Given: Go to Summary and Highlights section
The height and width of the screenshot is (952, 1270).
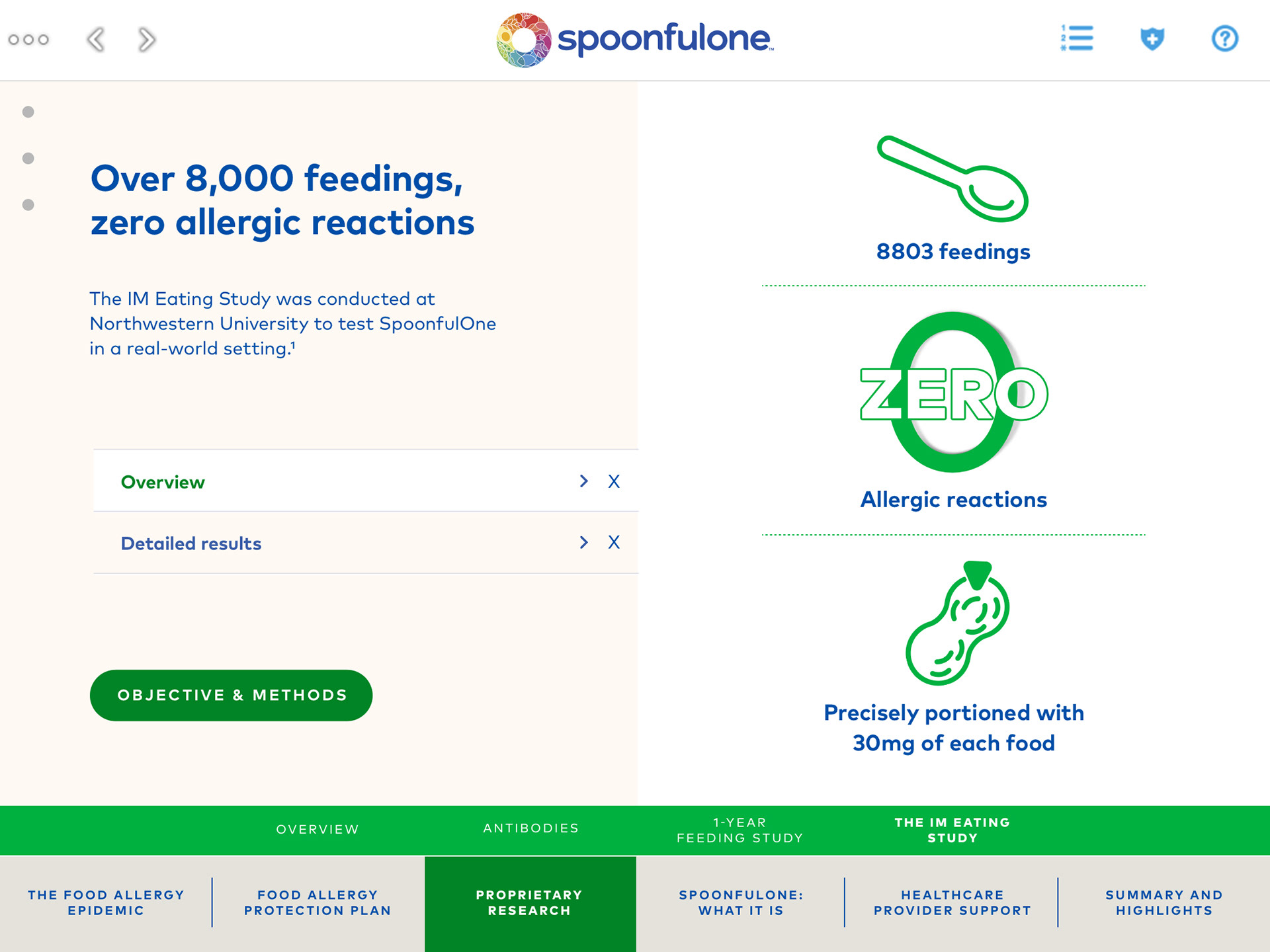Looking at the screenshot, I should pyautogui.click(x=1164, y=902).
